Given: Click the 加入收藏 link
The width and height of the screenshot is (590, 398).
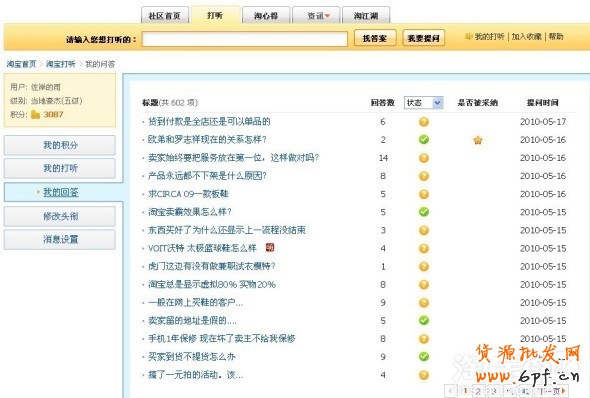Looking at the screenshot, I should tap(526, 36).
